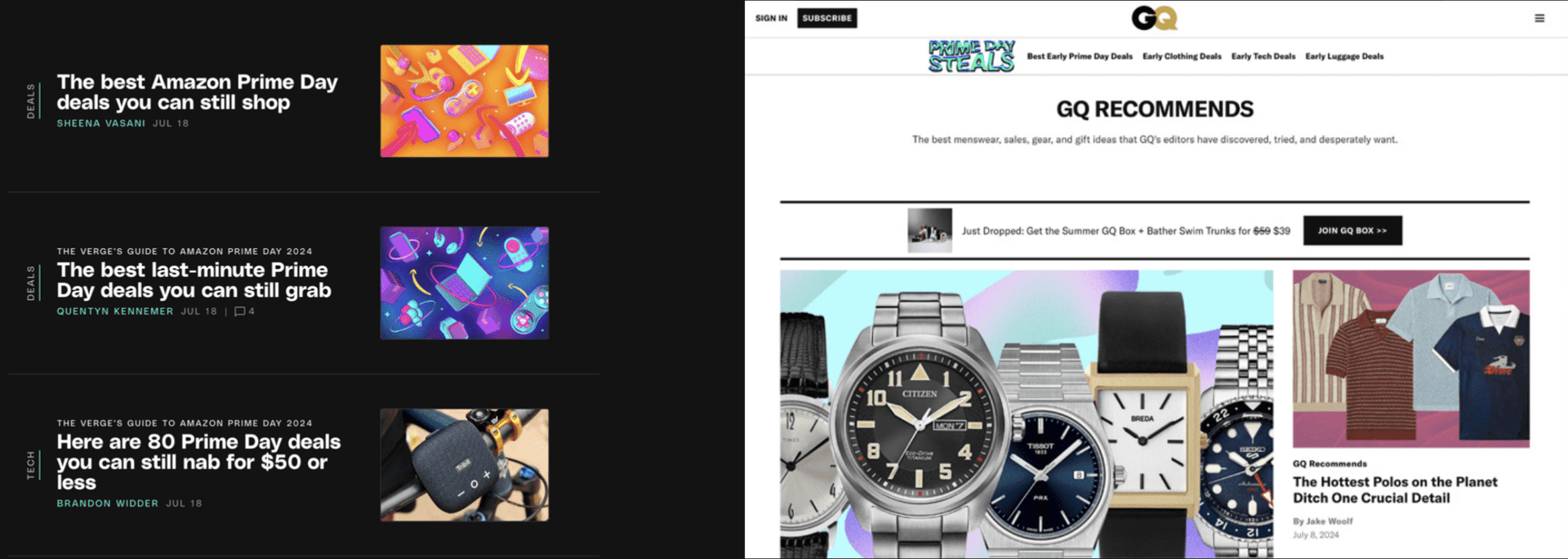This screenshot has height=559, width=1568.
Task: Open The Hottest Polos on the Planet article
Action: tap(1395, 490)
